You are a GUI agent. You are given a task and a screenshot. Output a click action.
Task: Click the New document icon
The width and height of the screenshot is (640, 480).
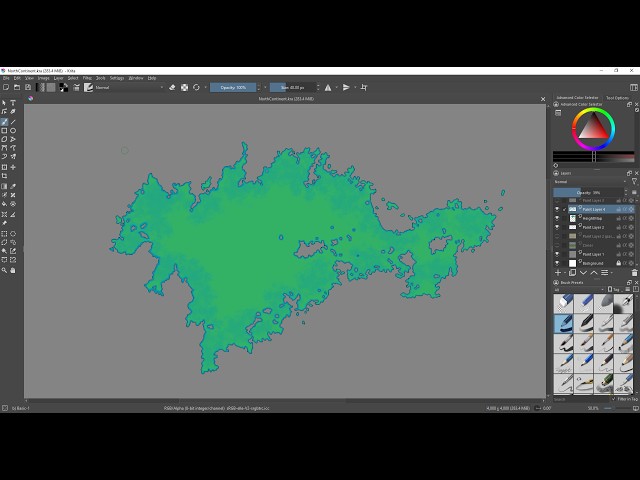(x=6, y=87)
